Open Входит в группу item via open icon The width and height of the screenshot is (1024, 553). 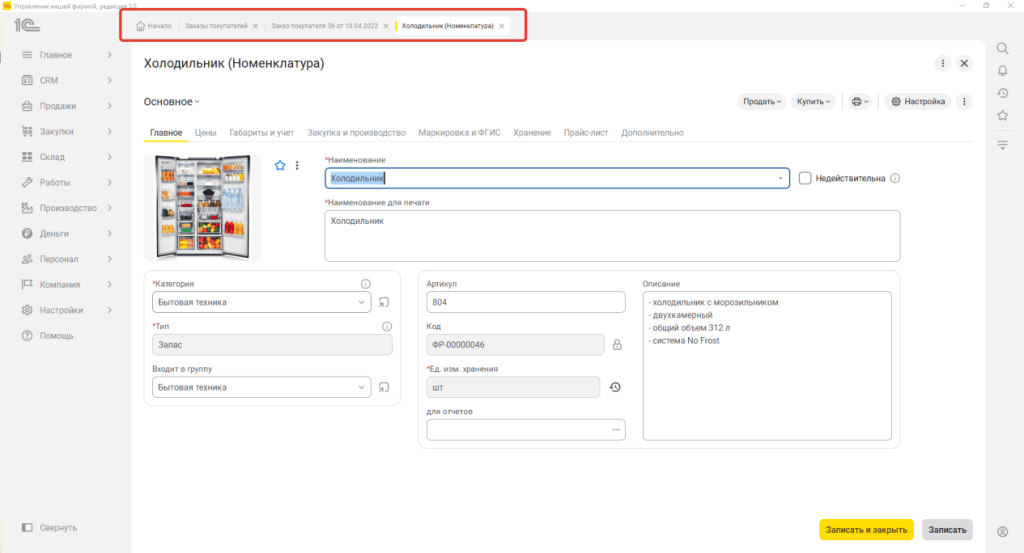[x=384, y=387]
